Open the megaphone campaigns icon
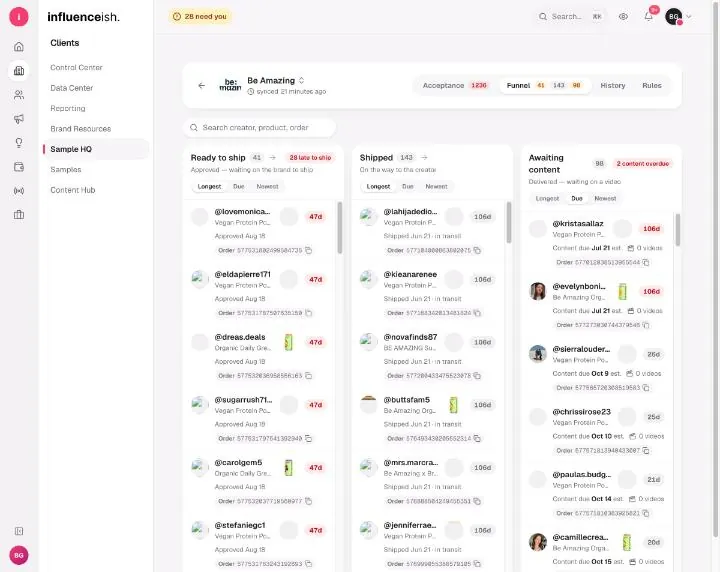 [19, 119]
